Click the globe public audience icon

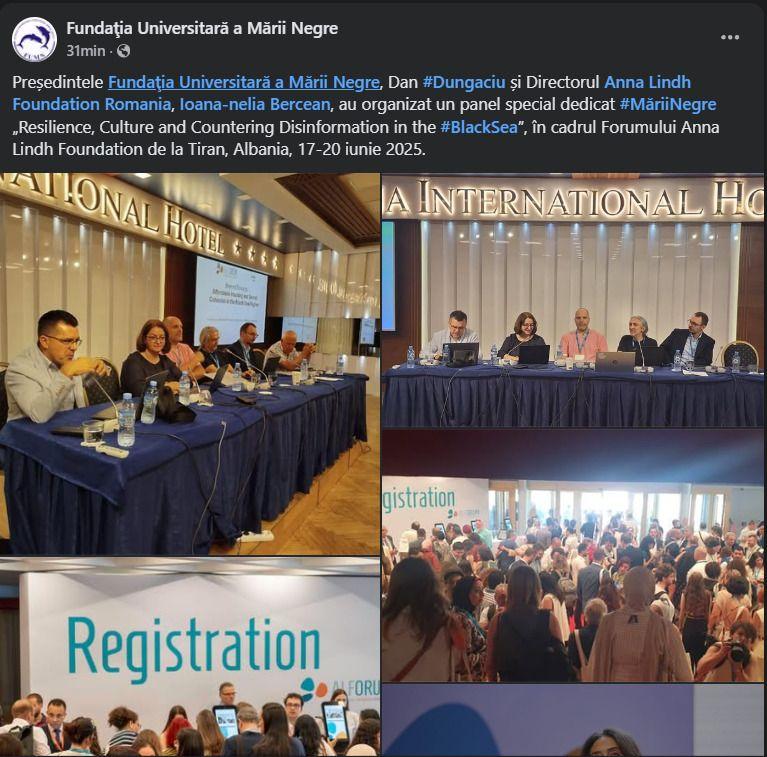point(124,51)
